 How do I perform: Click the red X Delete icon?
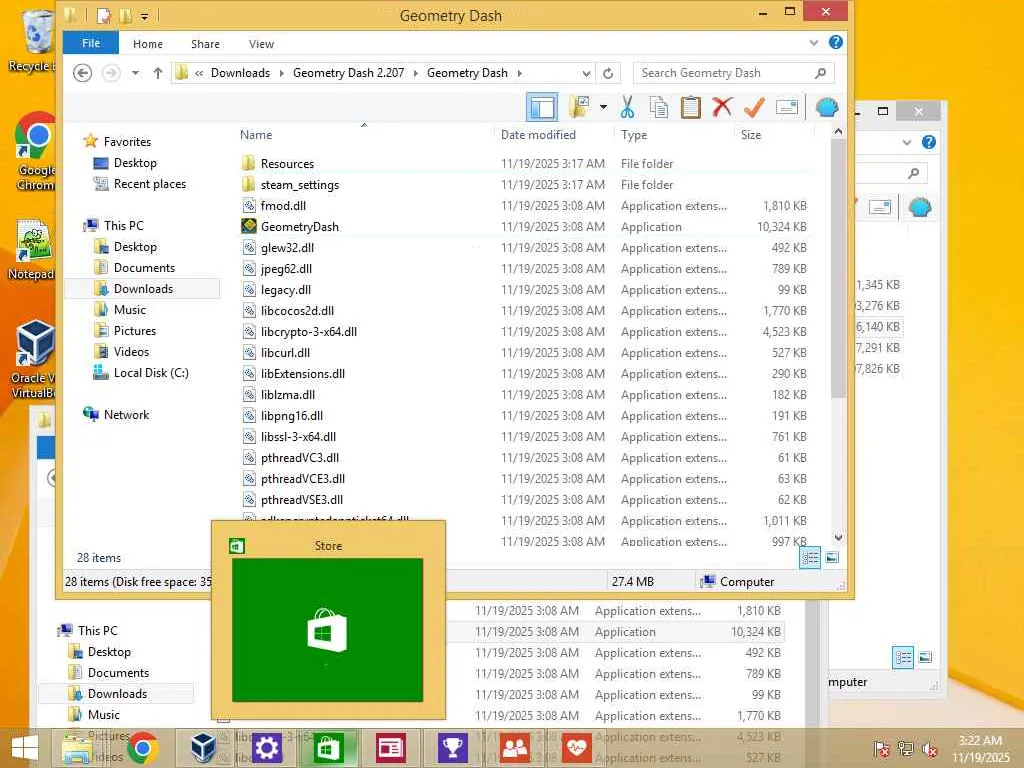click(x=722, y=107)
